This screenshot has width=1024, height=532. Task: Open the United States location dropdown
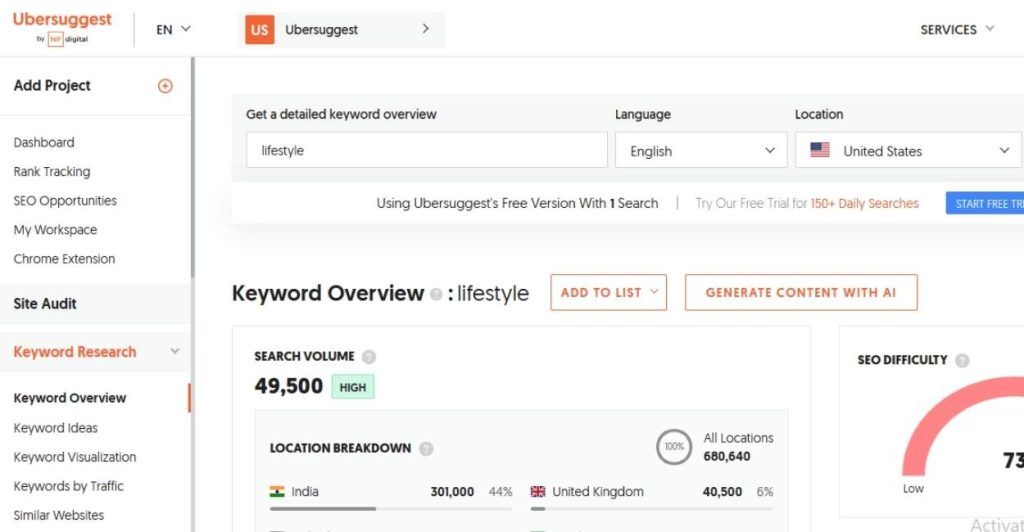point(908,151)
